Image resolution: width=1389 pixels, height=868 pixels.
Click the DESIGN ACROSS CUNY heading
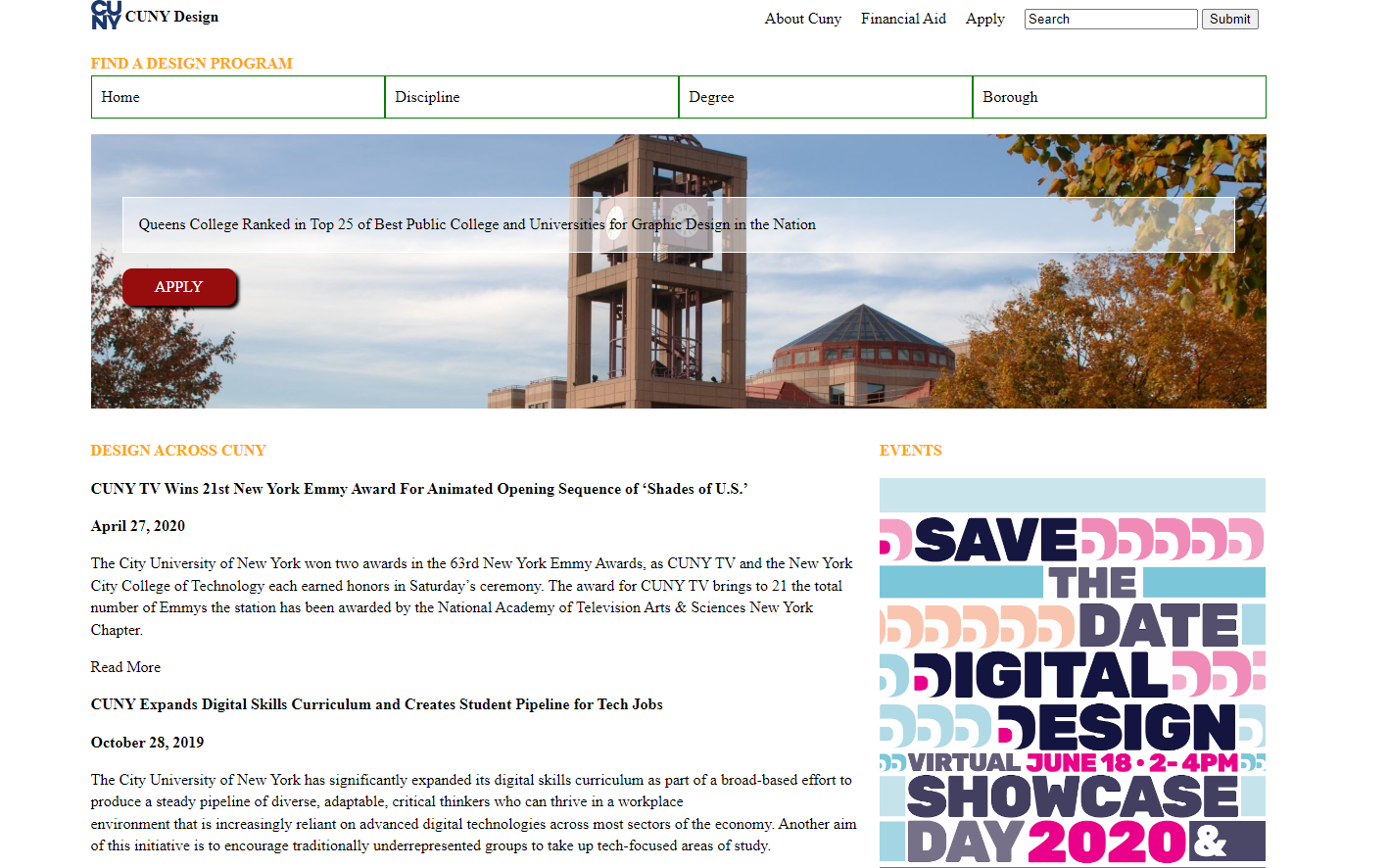(178, 451)
